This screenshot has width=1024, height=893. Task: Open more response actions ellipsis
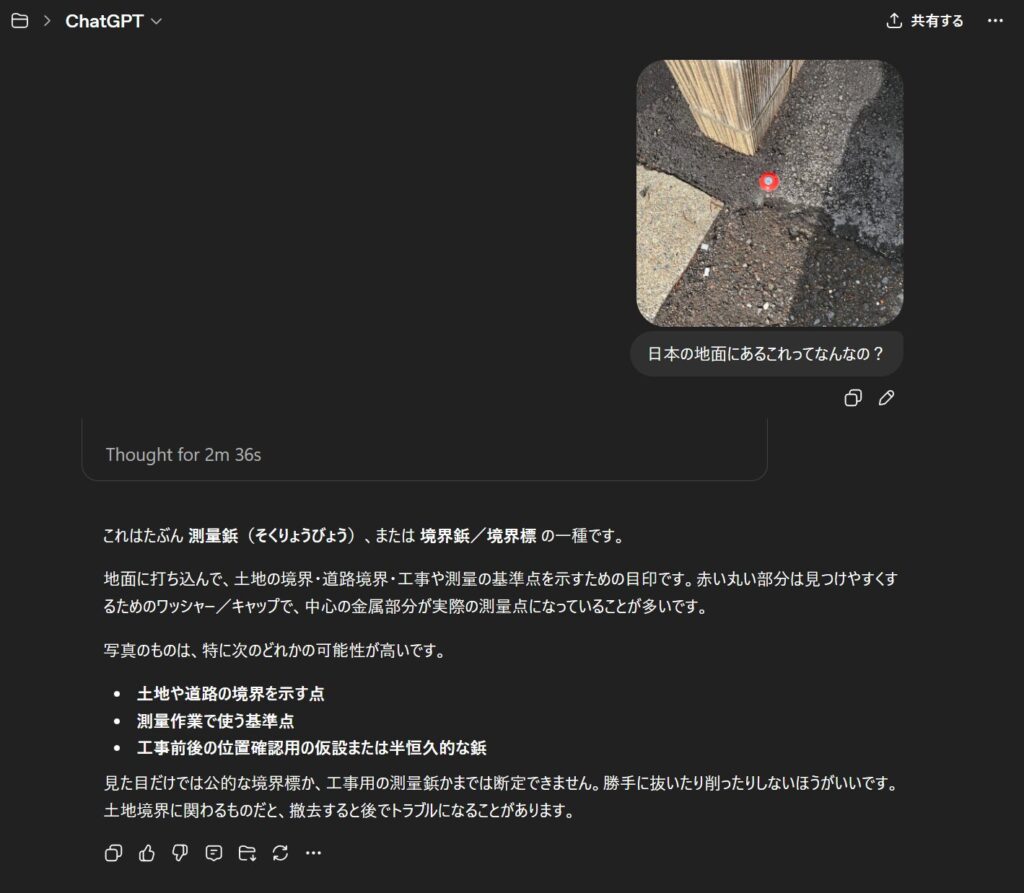click(313, 852)
